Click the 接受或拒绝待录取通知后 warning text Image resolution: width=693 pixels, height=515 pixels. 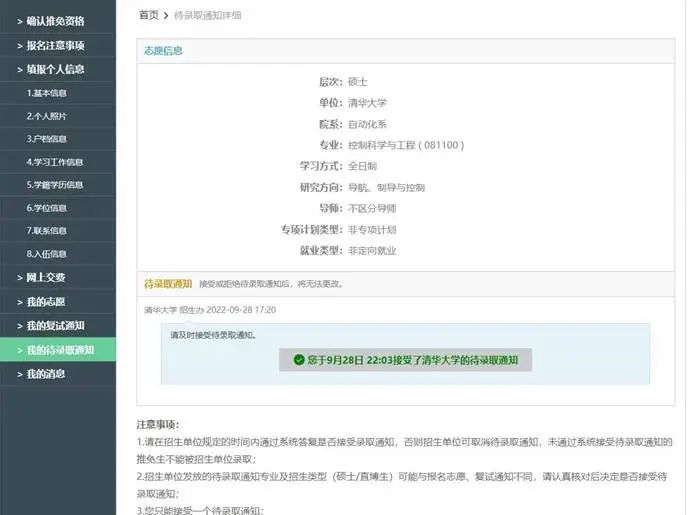[x=270, y=284]
